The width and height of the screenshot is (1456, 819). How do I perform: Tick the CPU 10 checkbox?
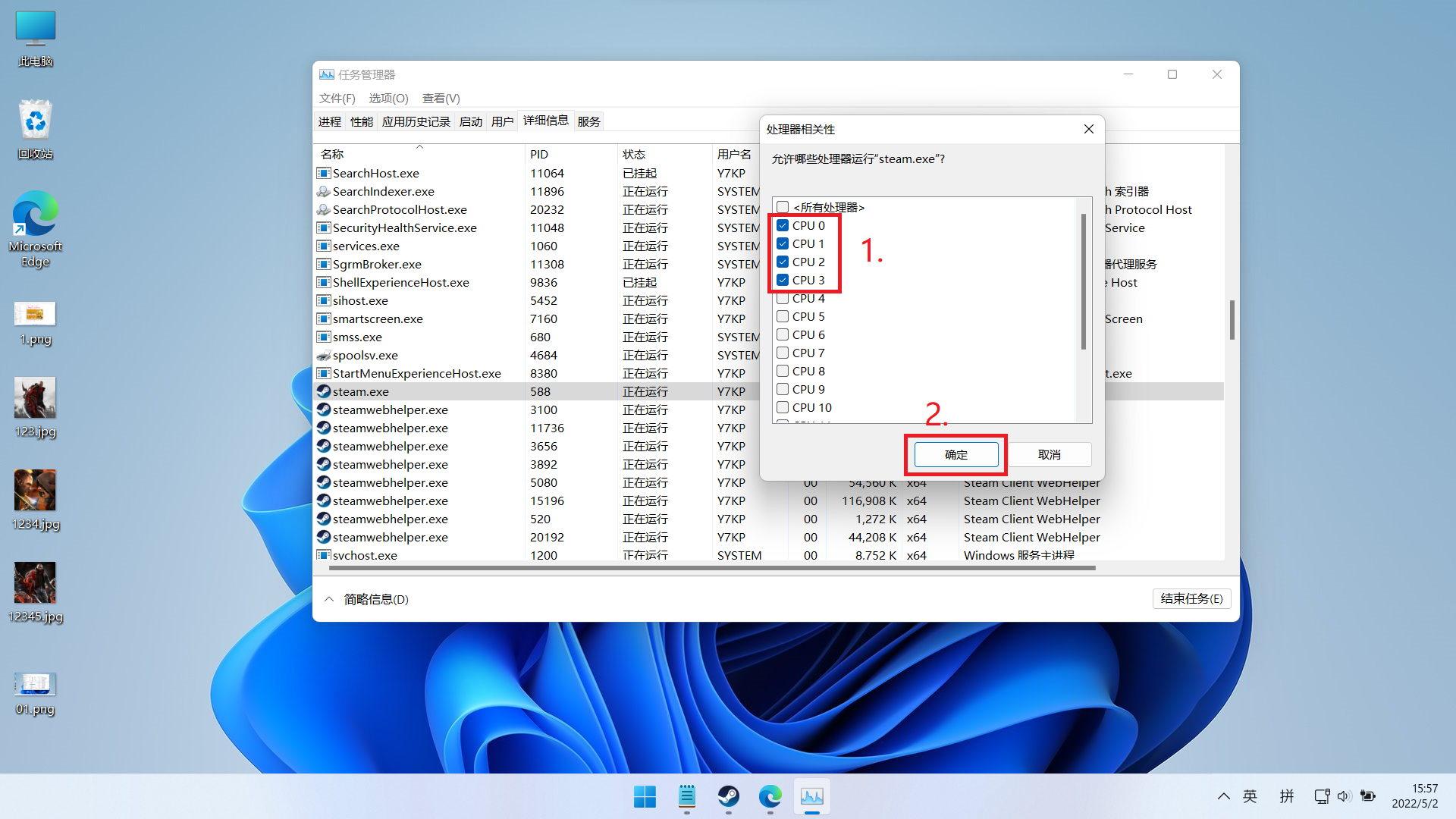pos(783,407)
